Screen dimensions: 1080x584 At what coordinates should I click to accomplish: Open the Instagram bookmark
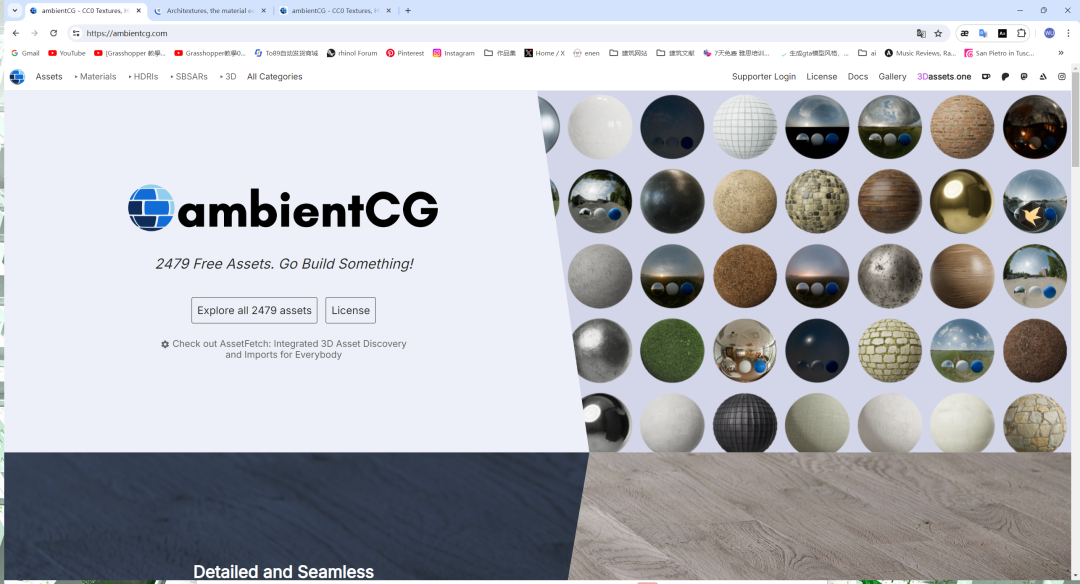453,53
